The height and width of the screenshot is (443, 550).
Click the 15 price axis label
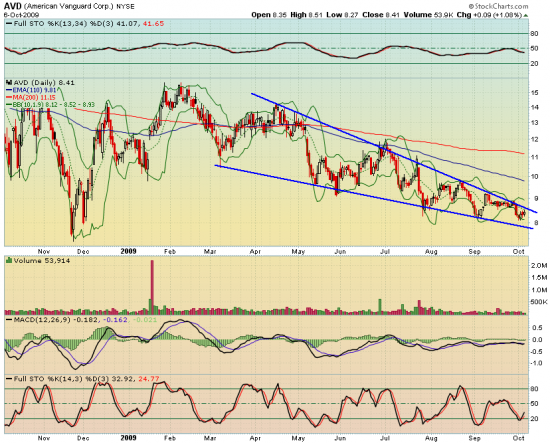(x=535, y=93)
